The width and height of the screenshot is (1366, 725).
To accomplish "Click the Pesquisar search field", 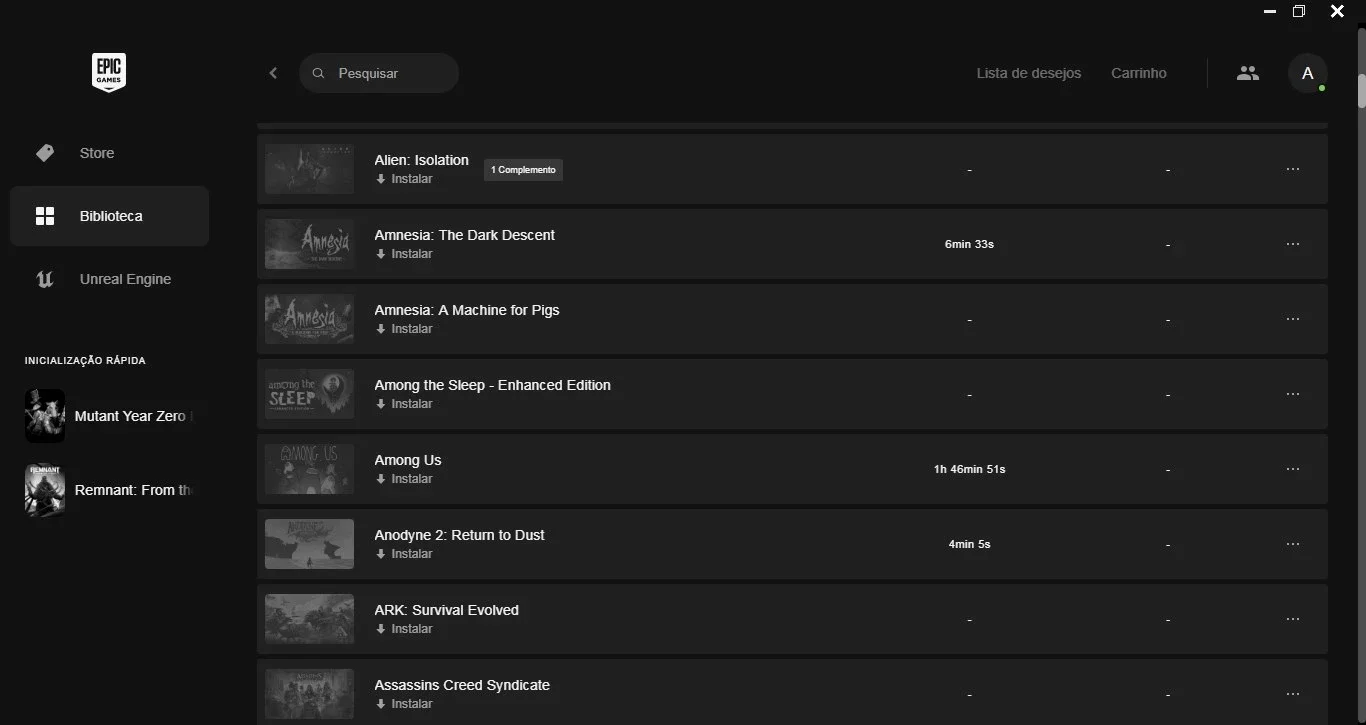I will (x=379, y=73).
